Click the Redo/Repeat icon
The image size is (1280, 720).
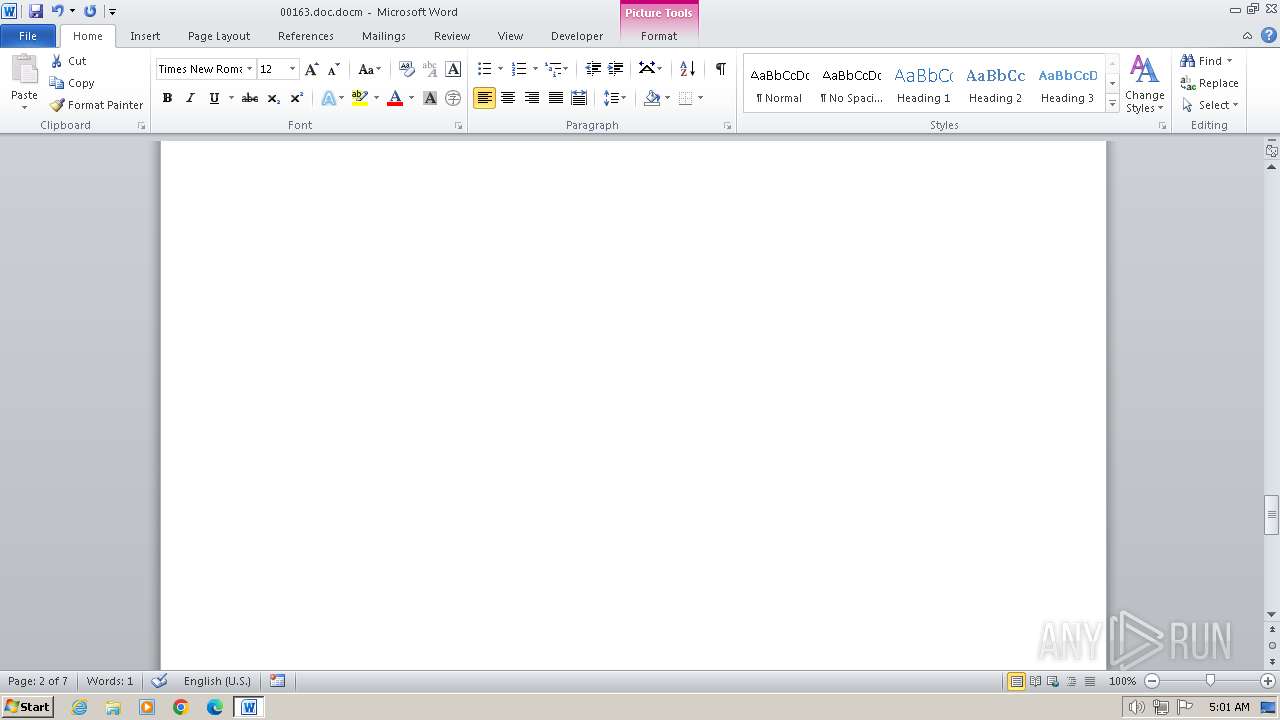pyautogui.click(x=90, y=11)
